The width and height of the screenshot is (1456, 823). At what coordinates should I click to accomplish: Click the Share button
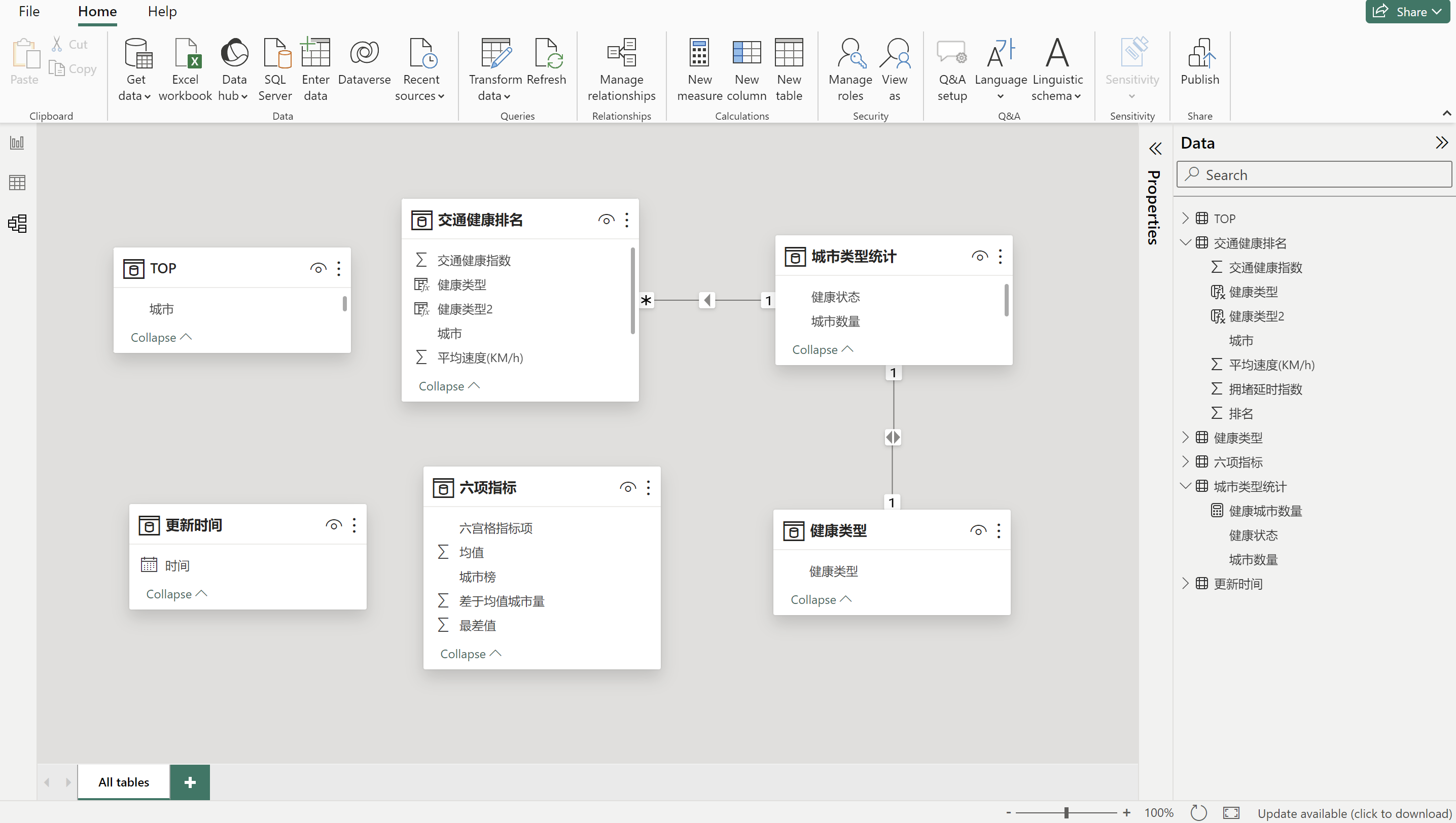1406,11
